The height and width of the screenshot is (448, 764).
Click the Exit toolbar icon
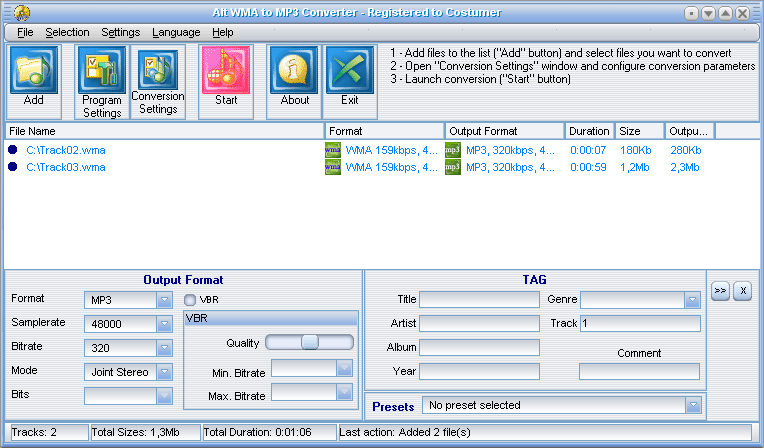tap(350, 70)
